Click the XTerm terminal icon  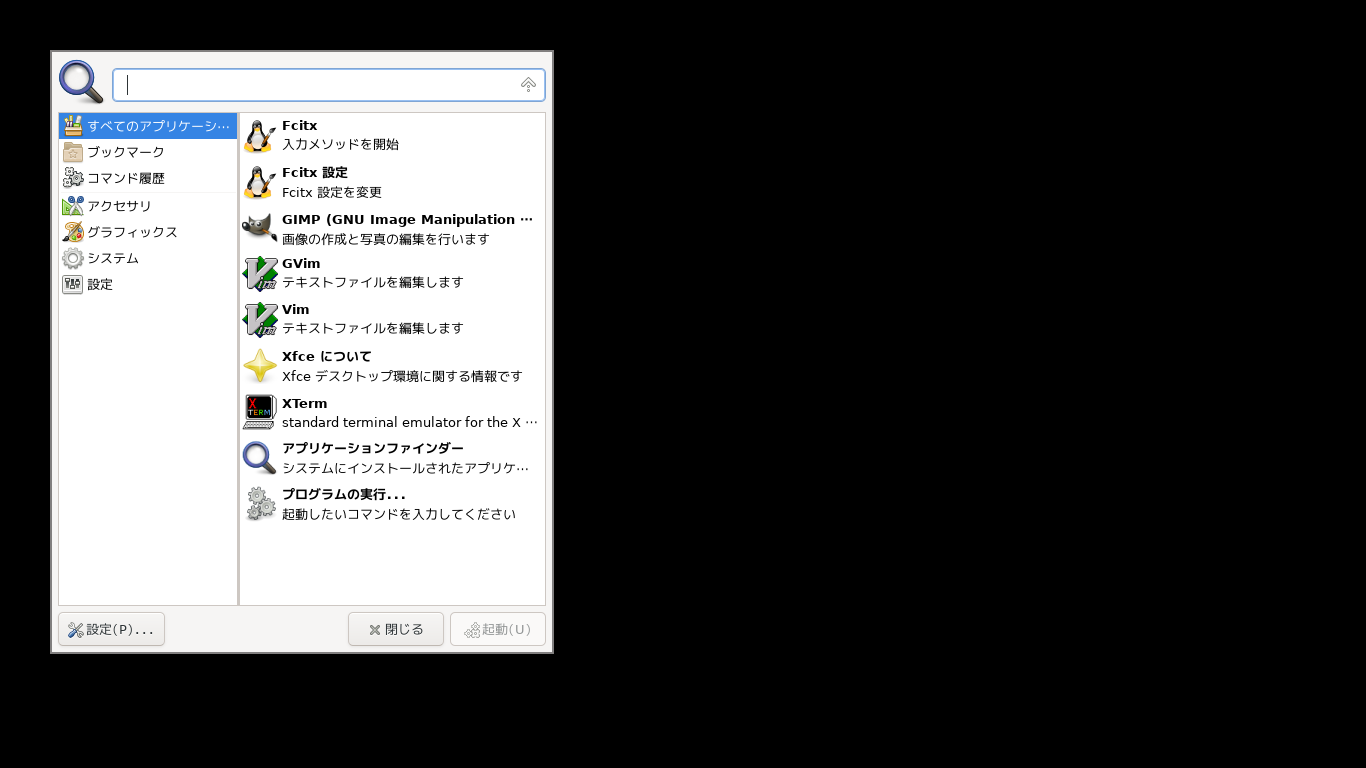260,412
